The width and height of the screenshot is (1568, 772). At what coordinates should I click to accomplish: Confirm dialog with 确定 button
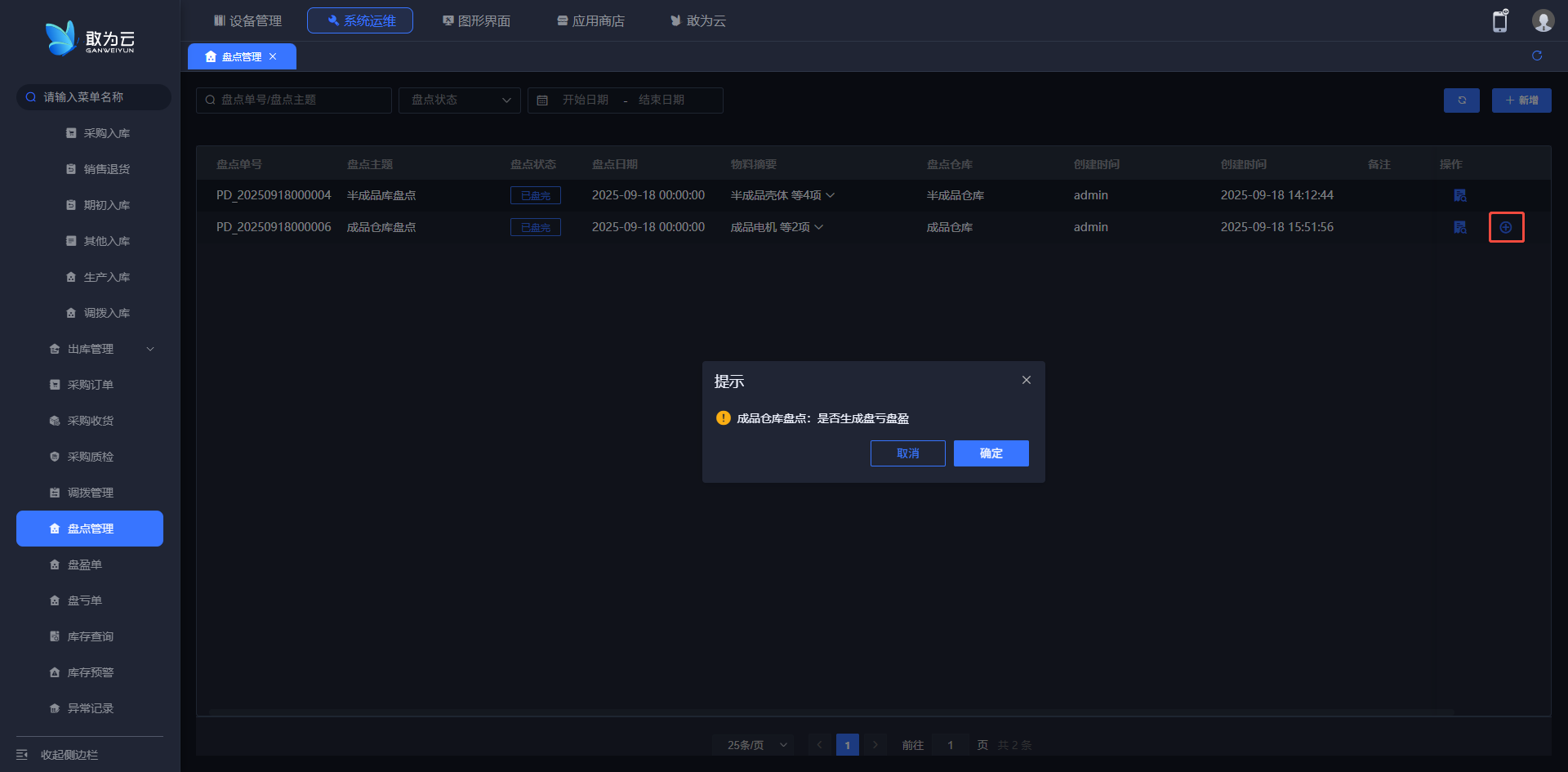click(x=991, y=453)
